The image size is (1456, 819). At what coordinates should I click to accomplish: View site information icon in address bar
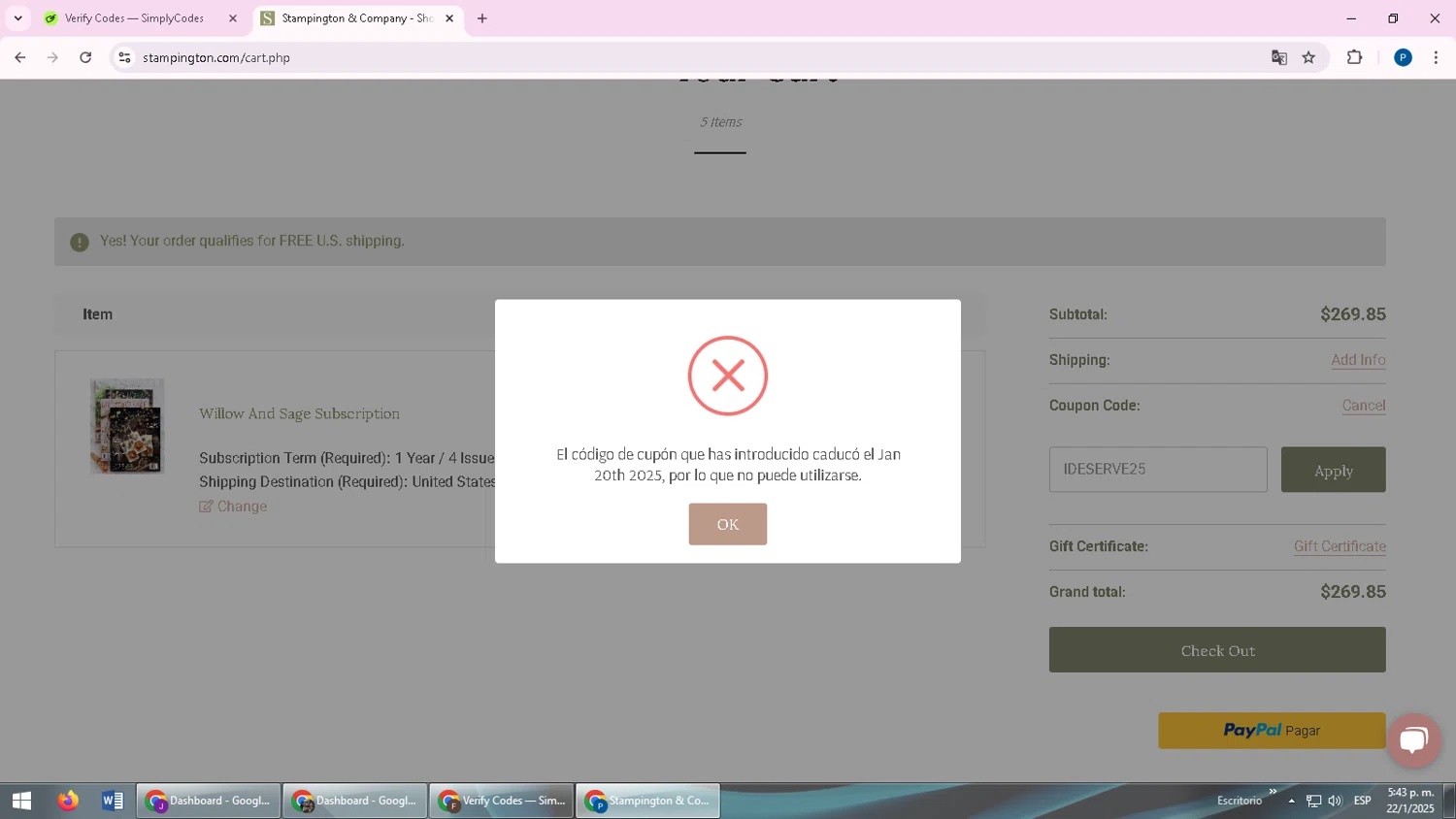coord(124,57)
